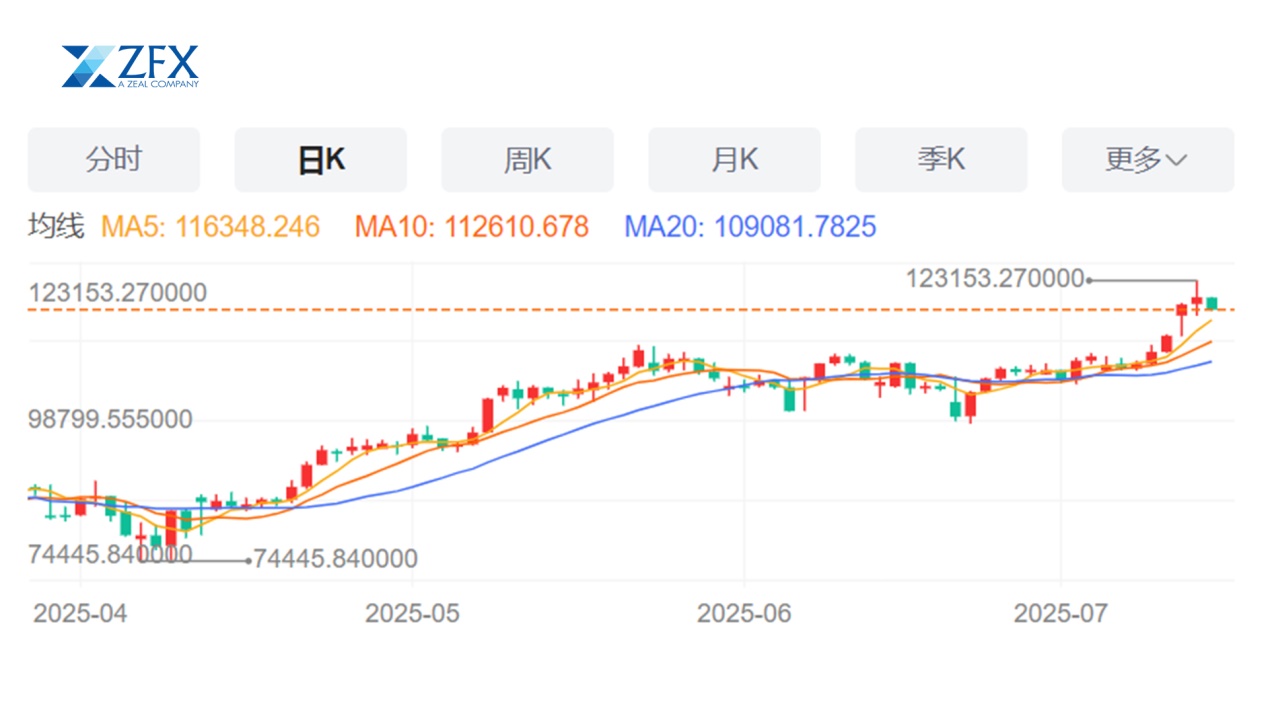Expand the 更多 more options dropdown
1268x714 pixels.
1148,160
